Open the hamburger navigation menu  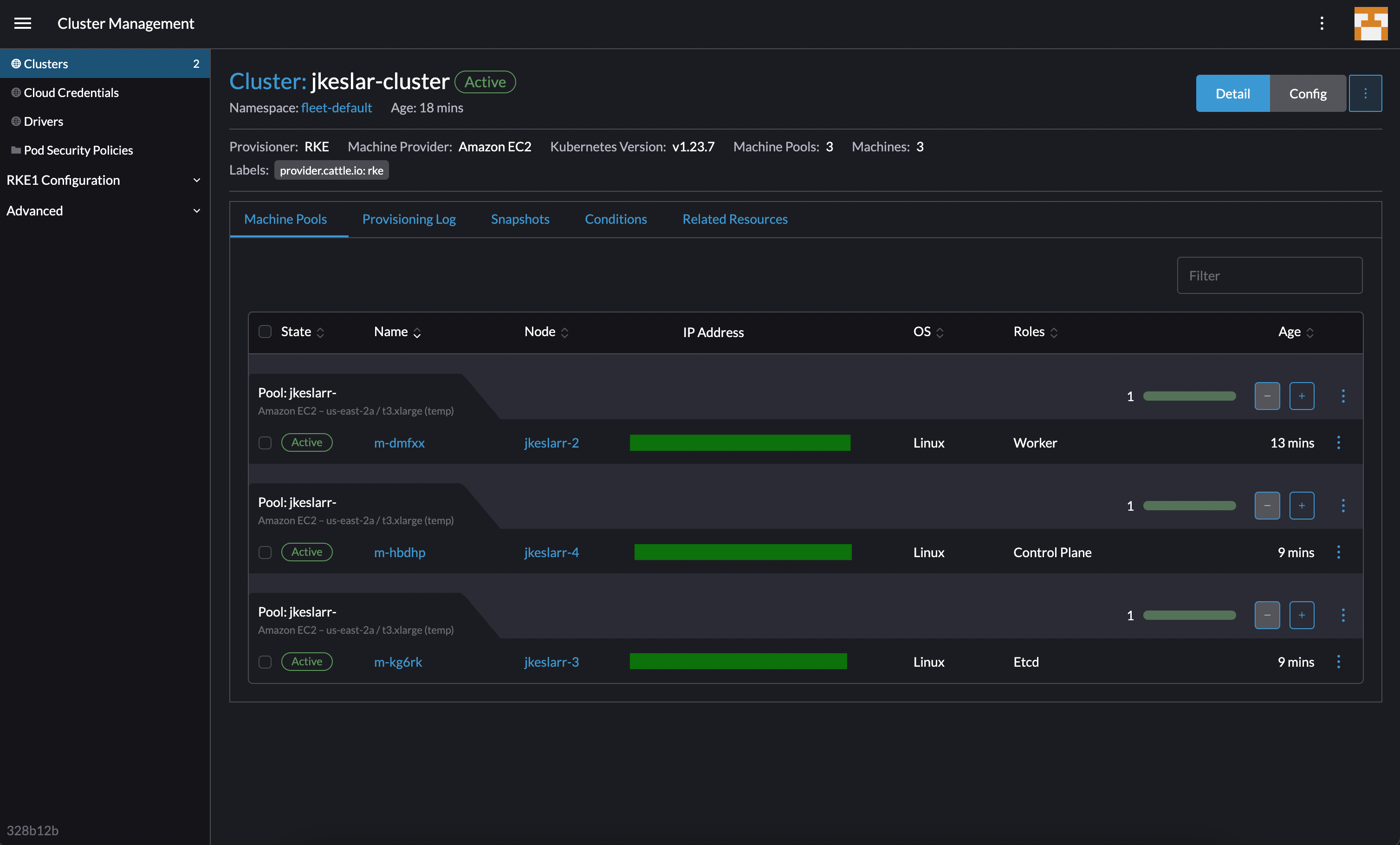click(23, 23)
